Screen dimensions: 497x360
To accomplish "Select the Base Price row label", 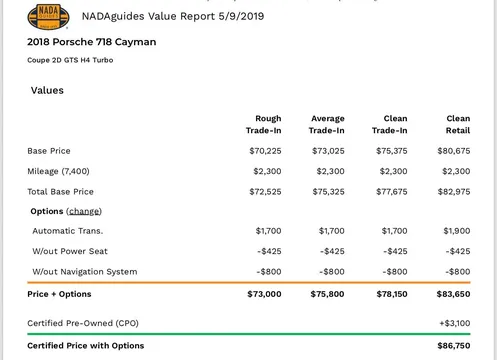I will click(49, 151).
